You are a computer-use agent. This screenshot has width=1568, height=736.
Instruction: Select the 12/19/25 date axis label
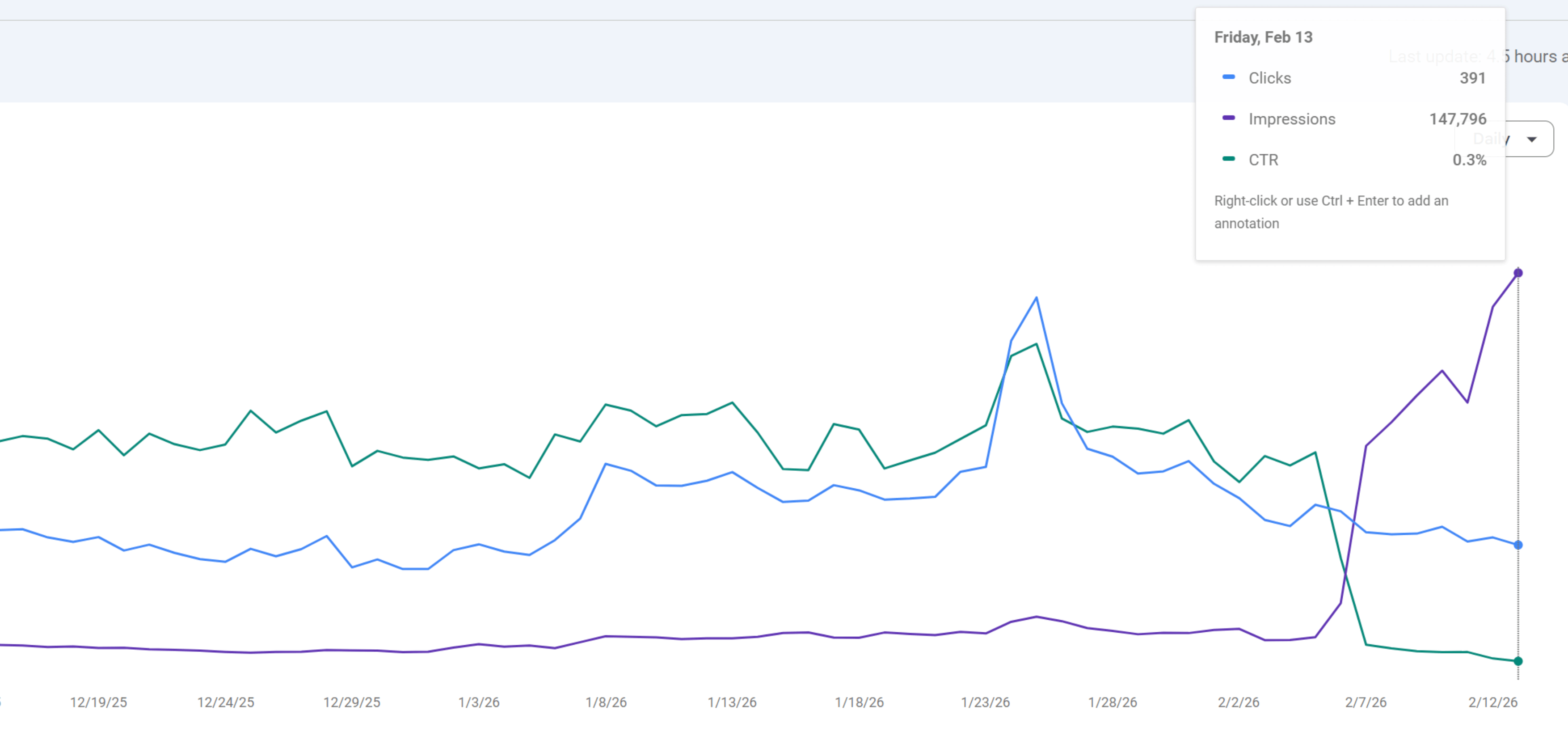pos(99,702)
